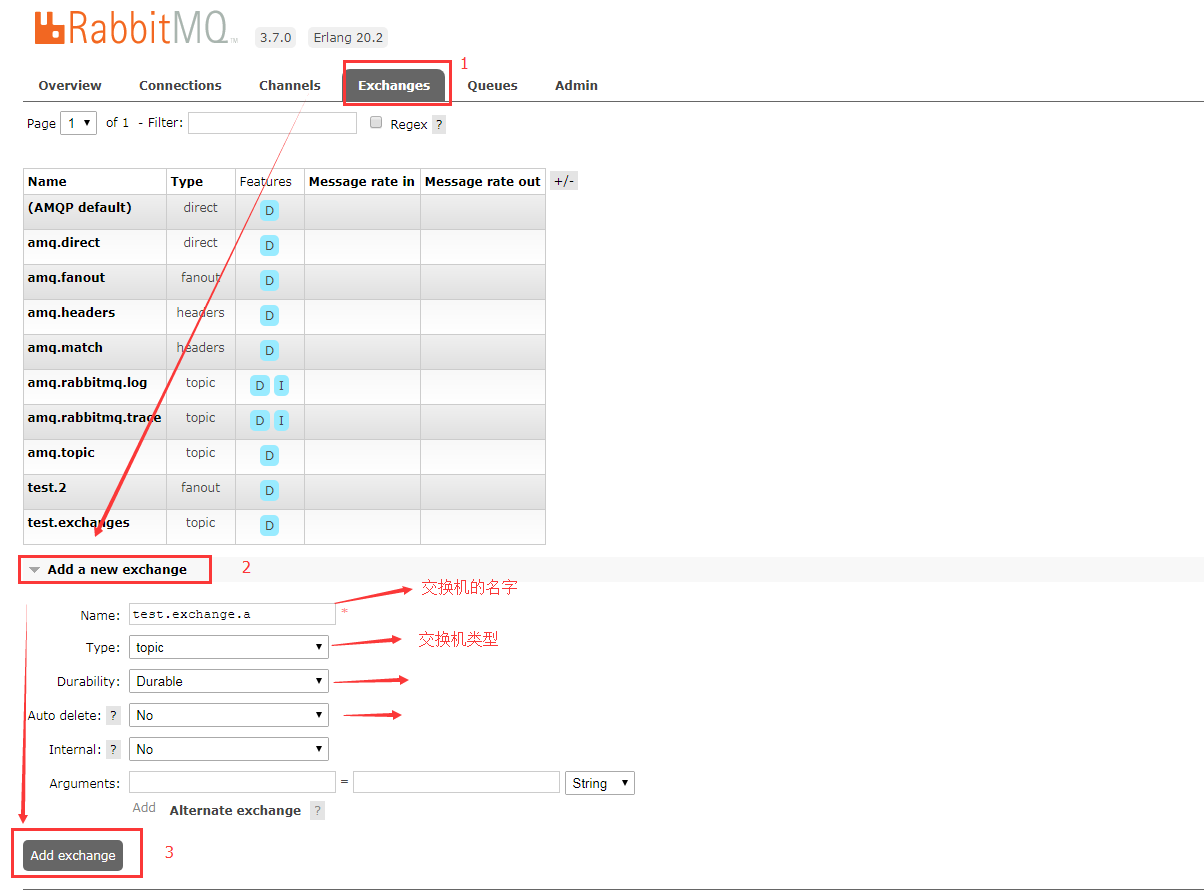Image resolution: width=1204 pixels, height=892 pixels.
Task: Open the amq.match exchange
Action: point(65,347)
